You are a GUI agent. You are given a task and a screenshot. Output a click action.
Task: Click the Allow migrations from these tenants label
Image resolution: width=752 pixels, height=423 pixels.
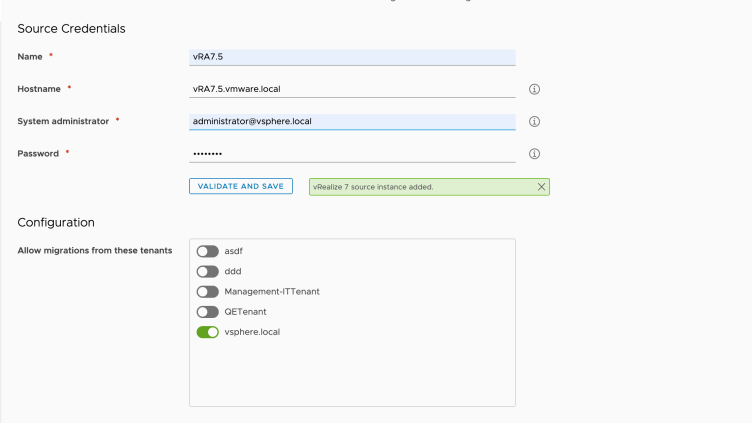click(95, 250)
